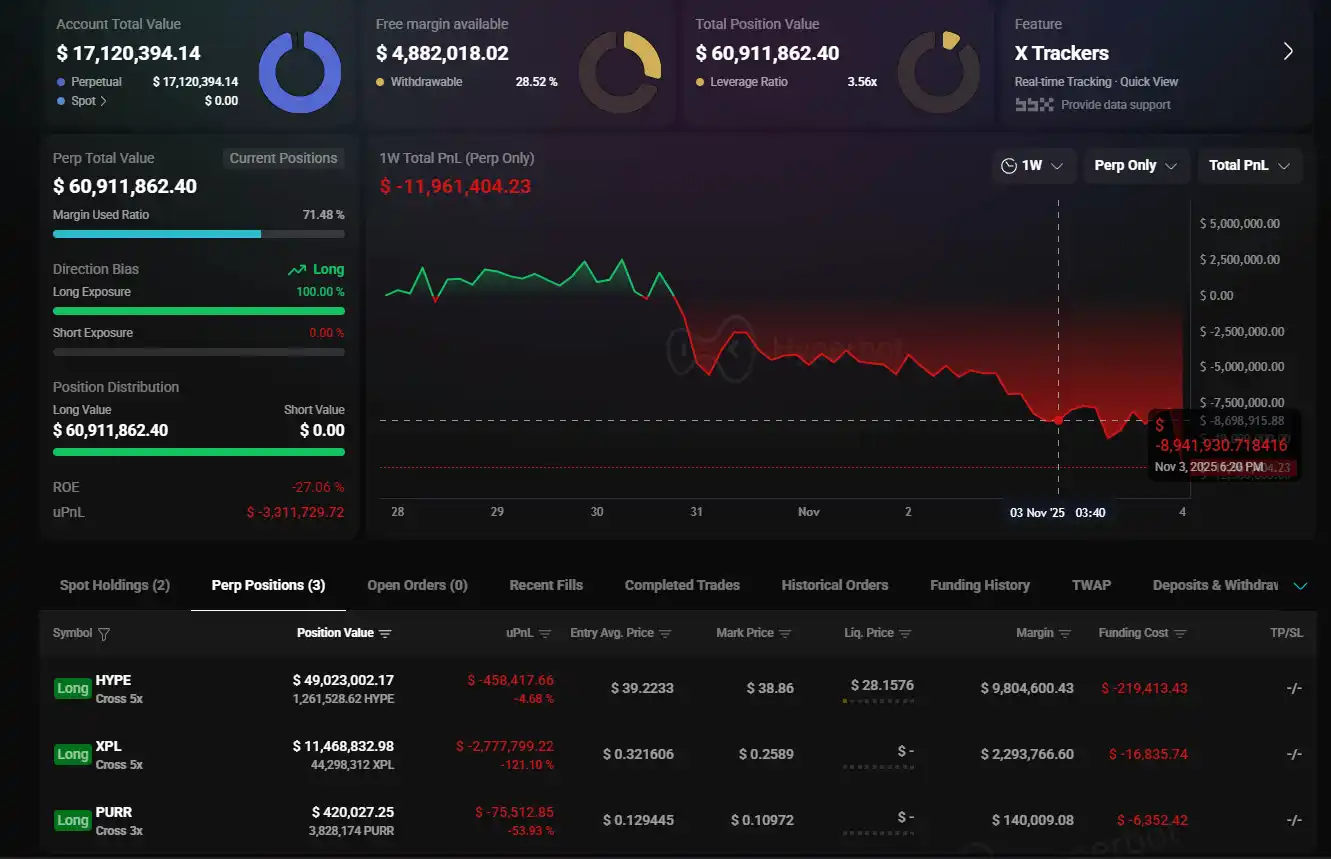Screen dimensions: 1331x859
Task: Sort by Entry Avg. Price icon
Action: pos(665,634)
